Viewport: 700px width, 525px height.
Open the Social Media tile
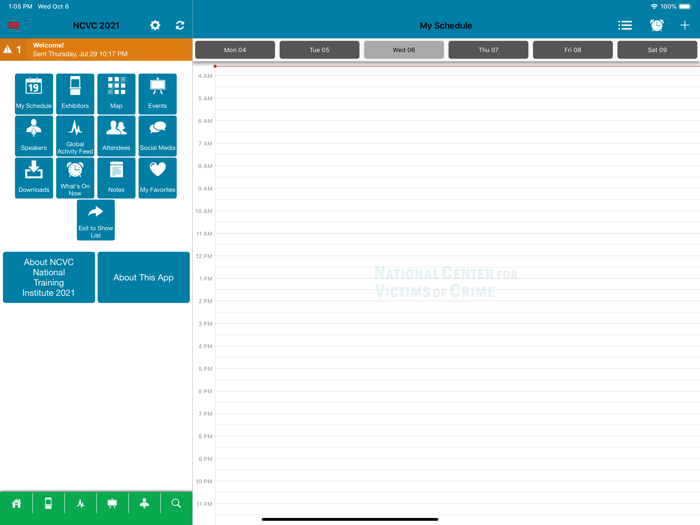[x=158, y=136]
